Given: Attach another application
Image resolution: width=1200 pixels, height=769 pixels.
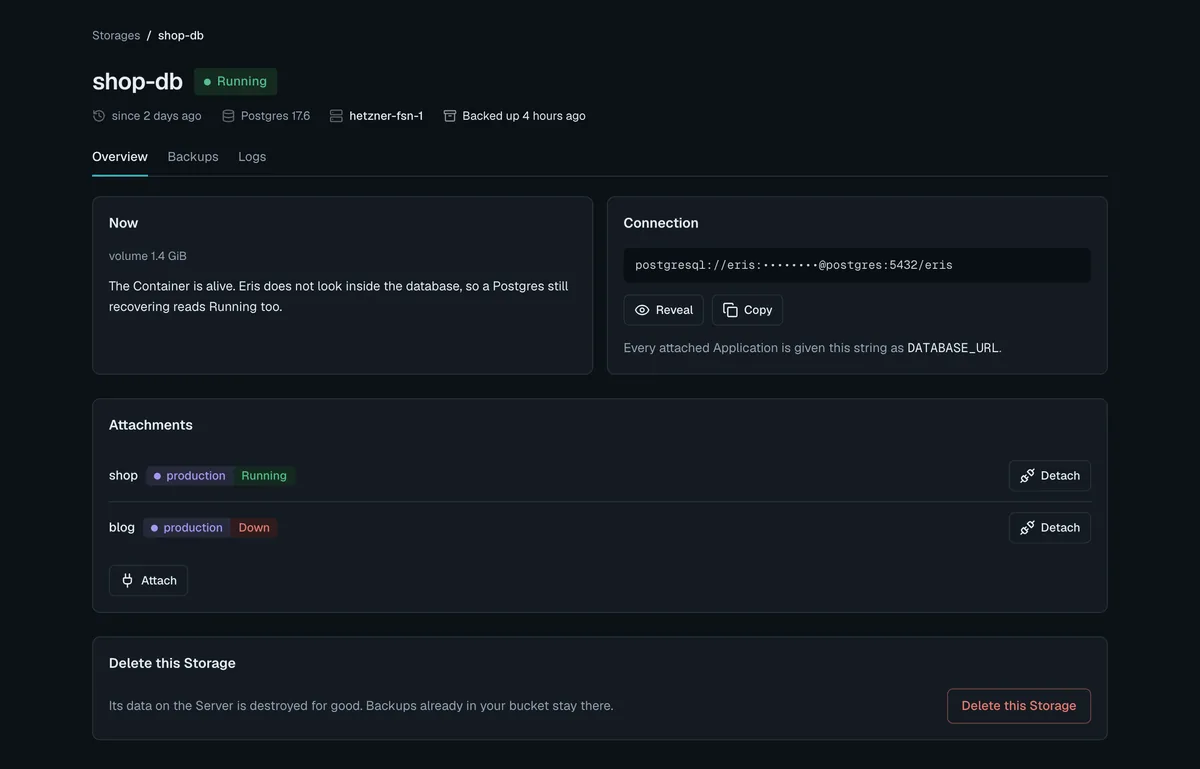Looking at the screenshot, I should (x=148, y=580).
